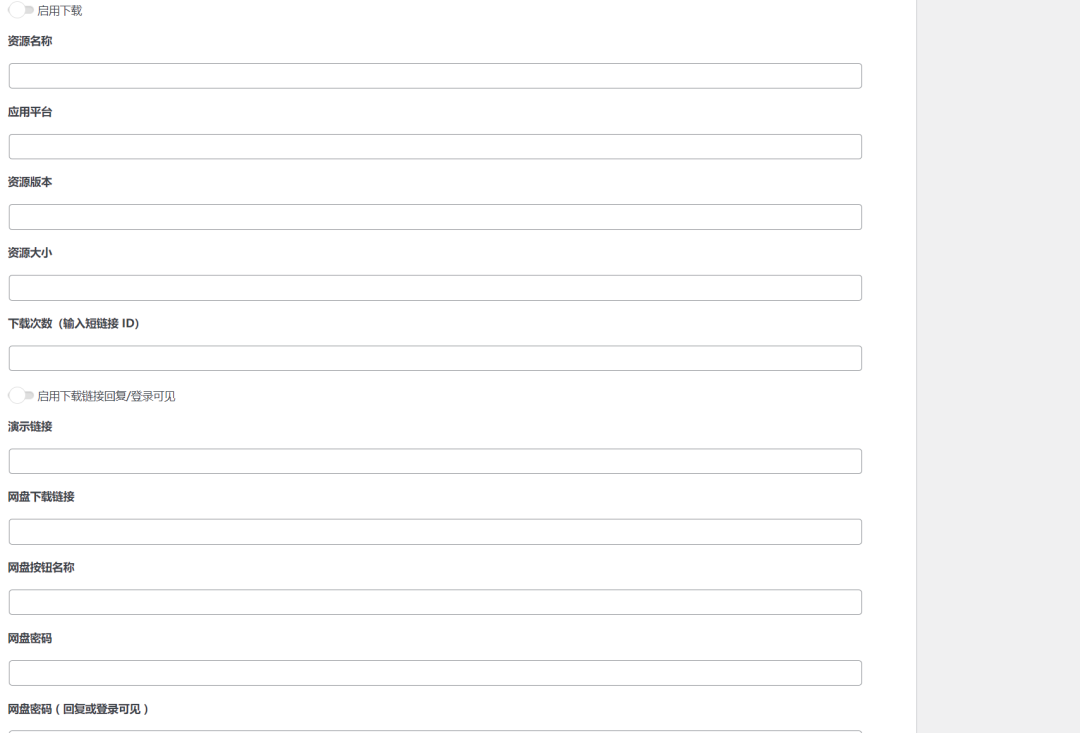Click into the 演示链接 input box
1080x733 pixels.
435,461
